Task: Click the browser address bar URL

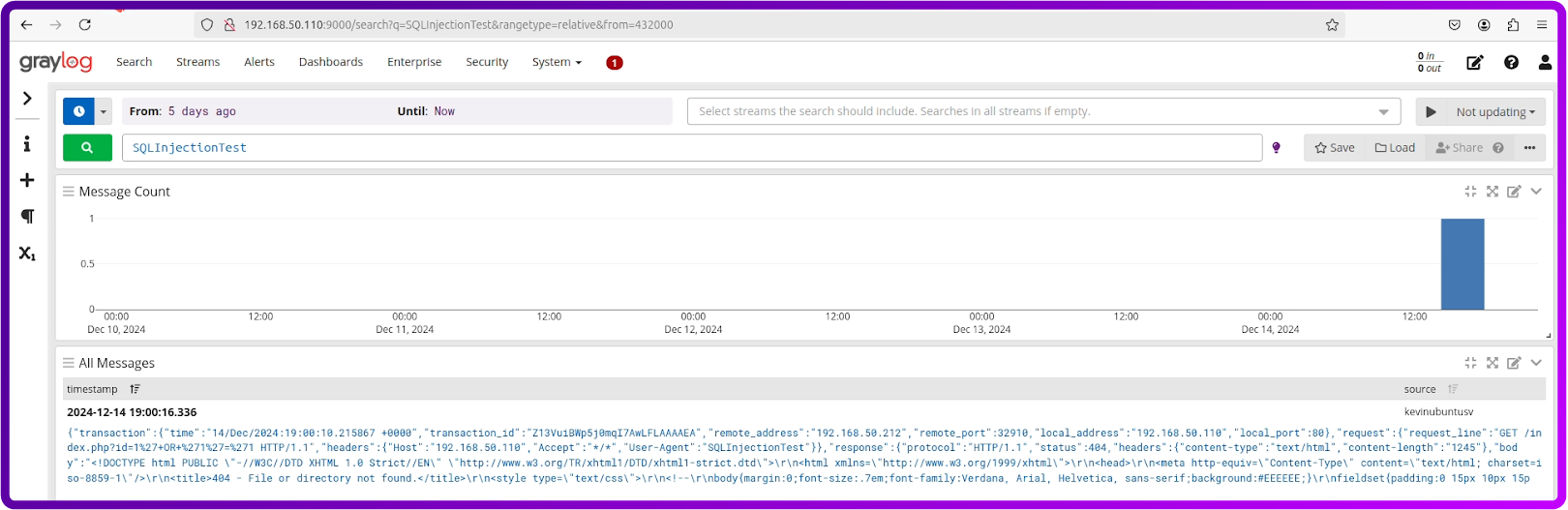Action: (459, 25)
